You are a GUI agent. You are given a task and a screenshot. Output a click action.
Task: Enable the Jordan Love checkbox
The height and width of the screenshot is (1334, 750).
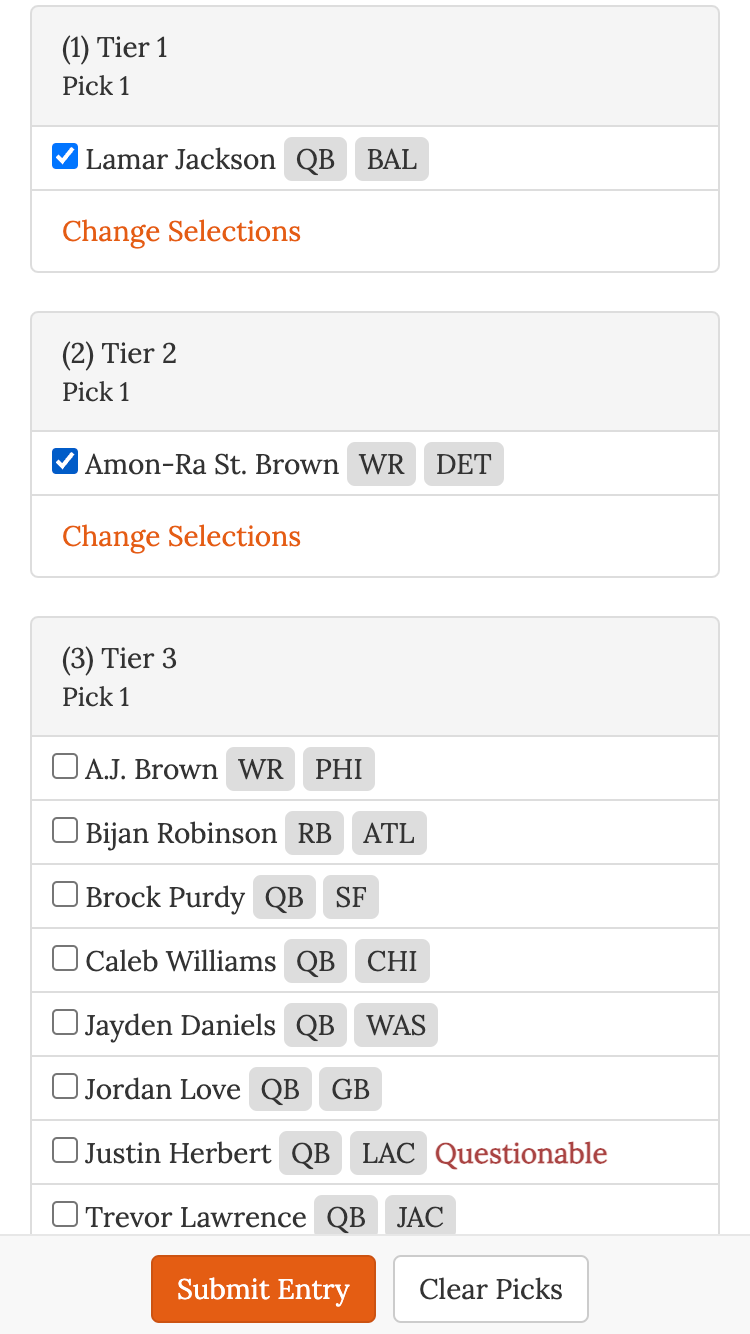point(64,1085)
